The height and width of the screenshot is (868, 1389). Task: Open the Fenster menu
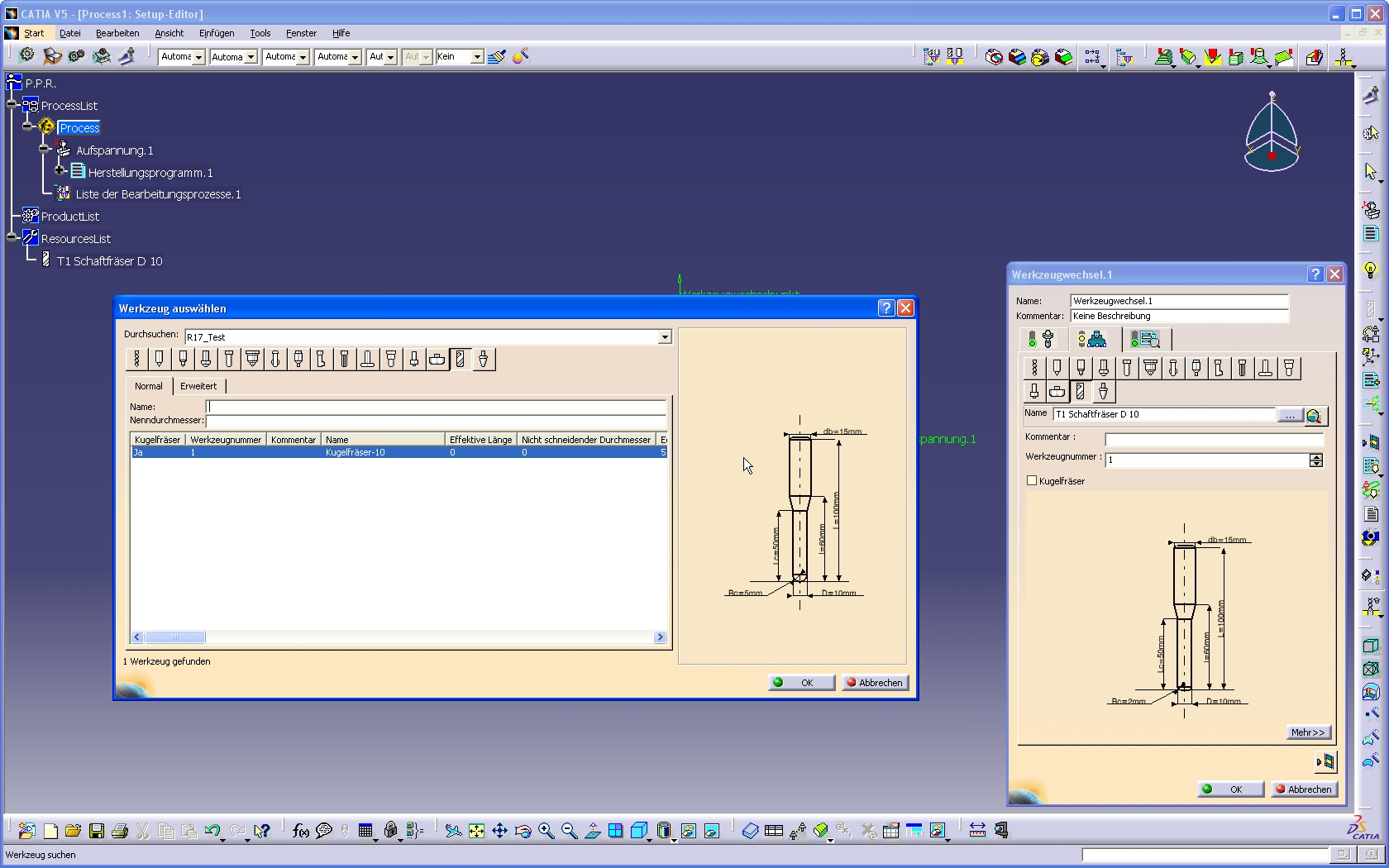coord(301,33)
